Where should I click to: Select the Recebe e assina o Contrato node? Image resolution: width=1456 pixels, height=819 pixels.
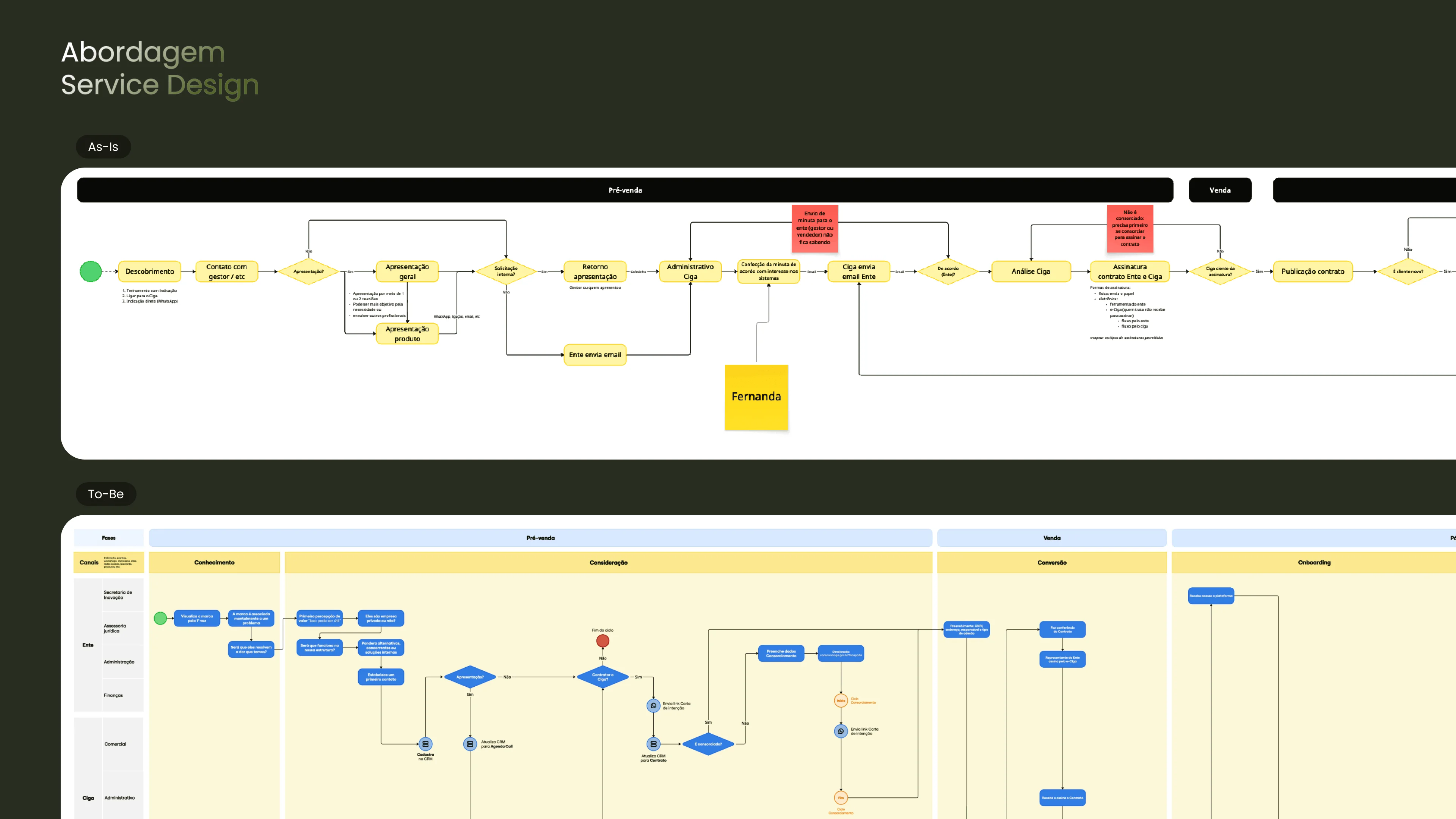pos(1062,797)
